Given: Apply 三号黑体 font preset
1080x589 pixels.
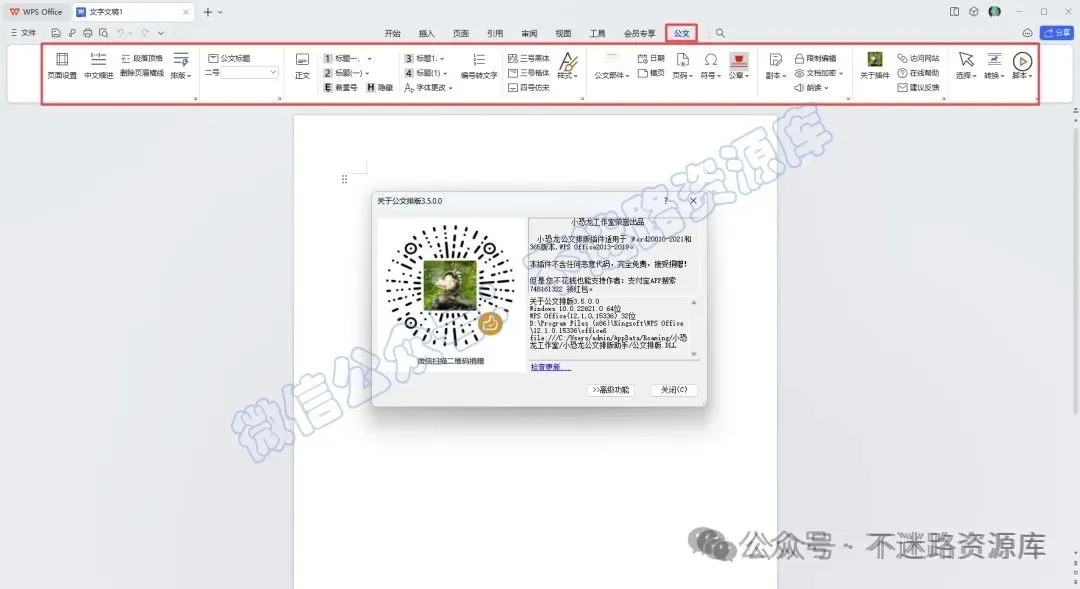Looking at the screenshot, I should pos(529,59).
